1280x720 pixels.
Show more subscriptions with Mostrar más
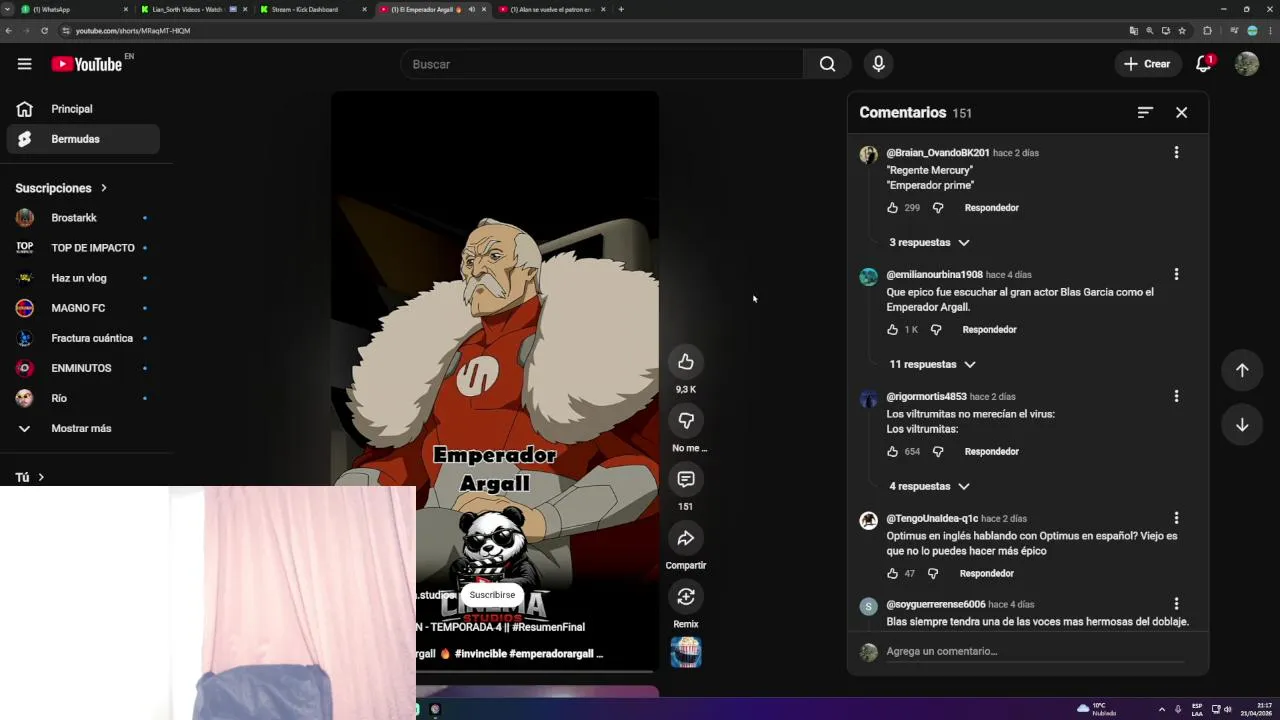[83, 428]
